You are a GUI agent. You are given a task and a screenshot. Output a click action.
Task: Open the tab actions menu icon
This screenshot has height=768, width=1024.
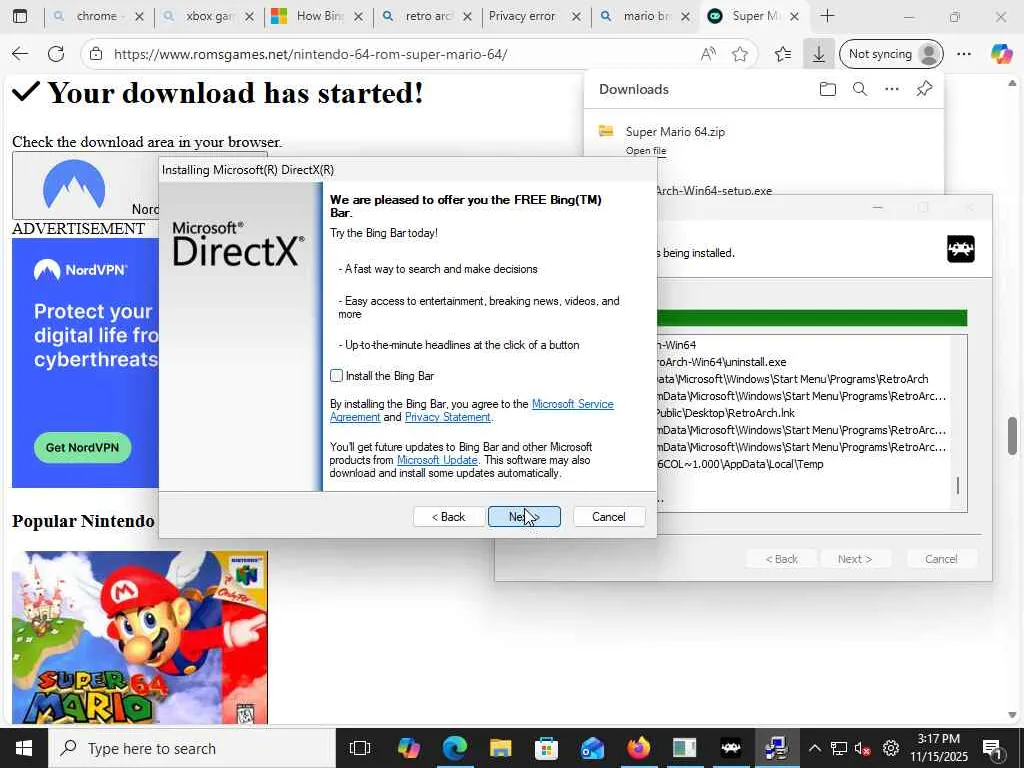point(20,16)
